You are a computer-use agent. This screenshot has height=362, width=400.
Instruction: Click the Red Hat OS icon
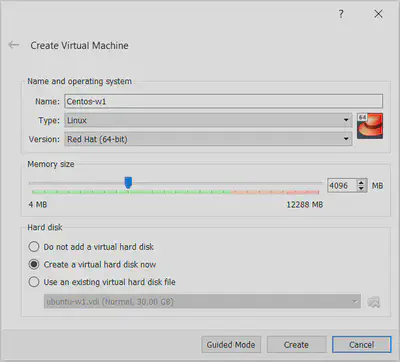[370, 126]
